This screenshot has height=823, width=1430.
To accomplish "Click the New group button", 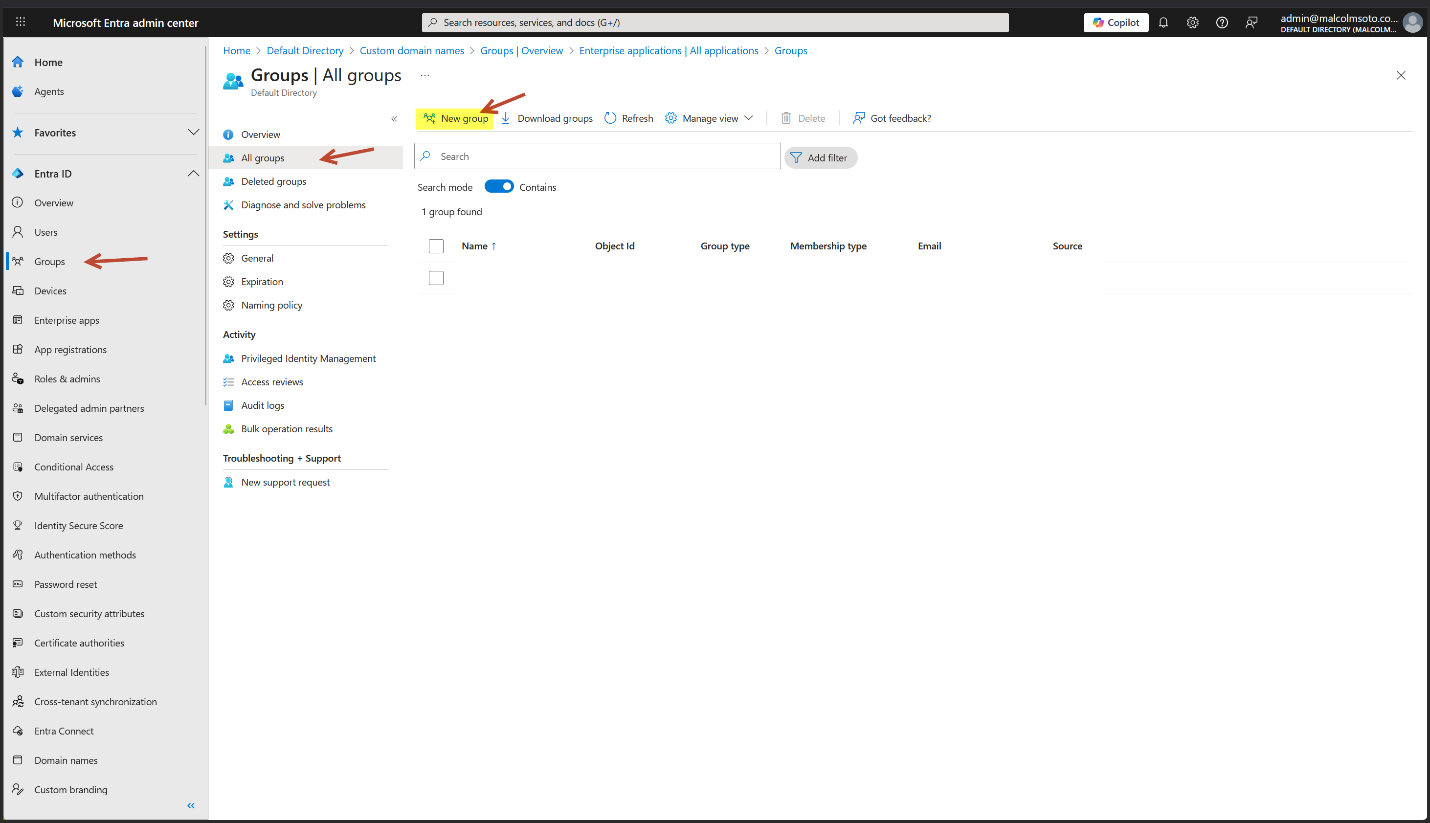I will pyautogui.click(x=456, y=118).
